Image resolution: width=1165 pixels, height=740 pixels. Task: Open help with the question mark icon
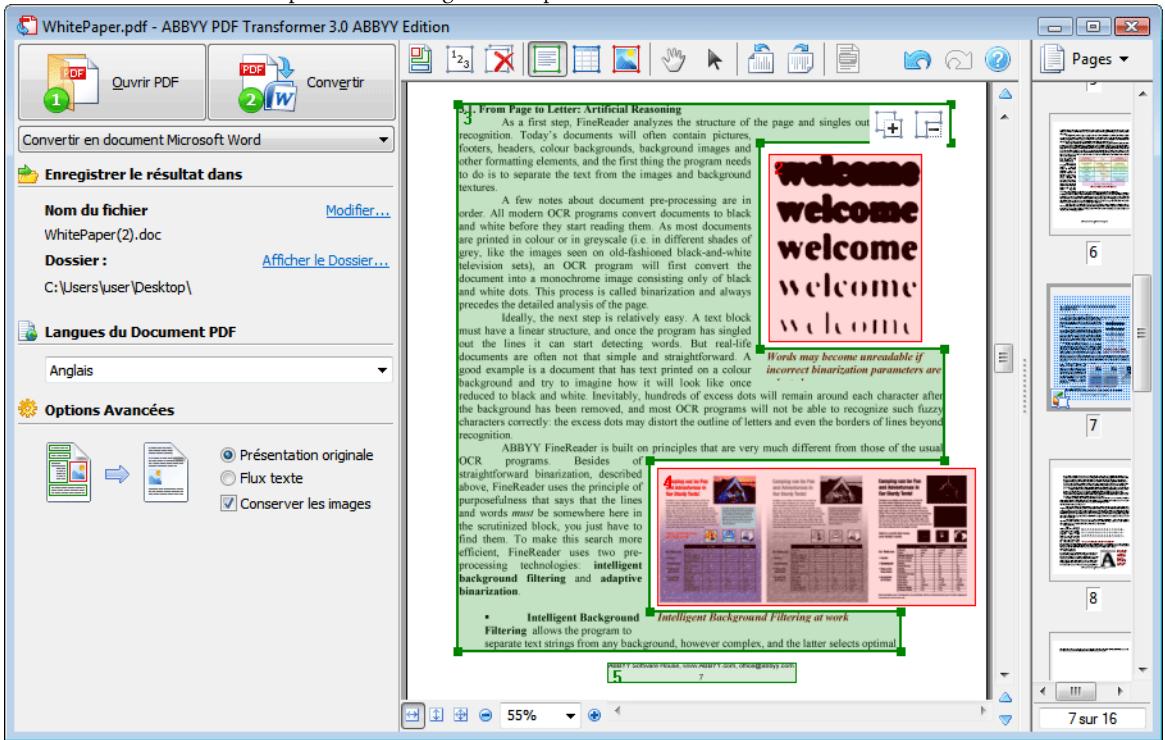(998, 59)
